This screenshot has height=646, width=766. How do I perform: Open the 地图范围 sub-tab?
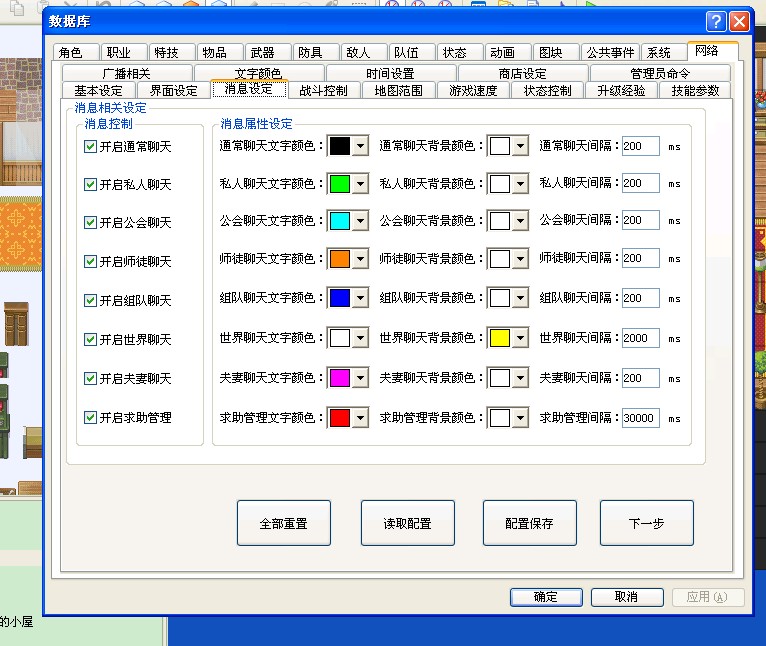point(399,90)
